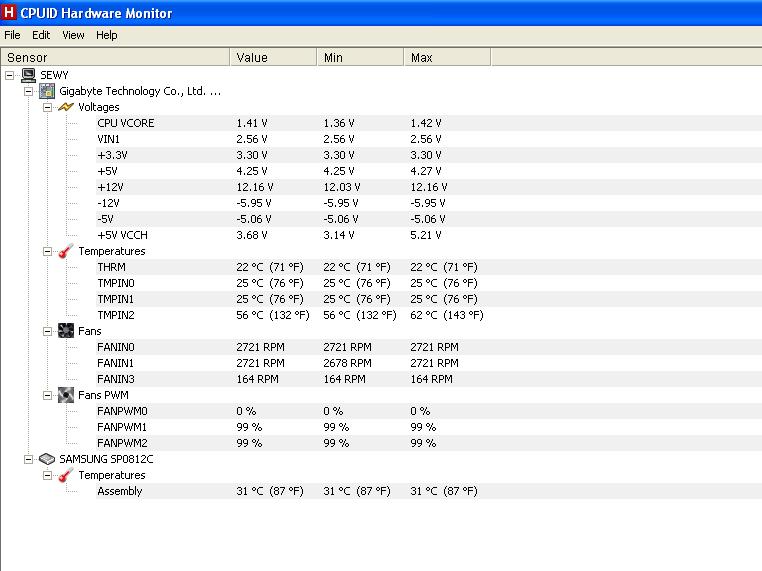Click the Gigabyte motherboard icon
Viewport: 762px width, 571px height.
(47, 91)
